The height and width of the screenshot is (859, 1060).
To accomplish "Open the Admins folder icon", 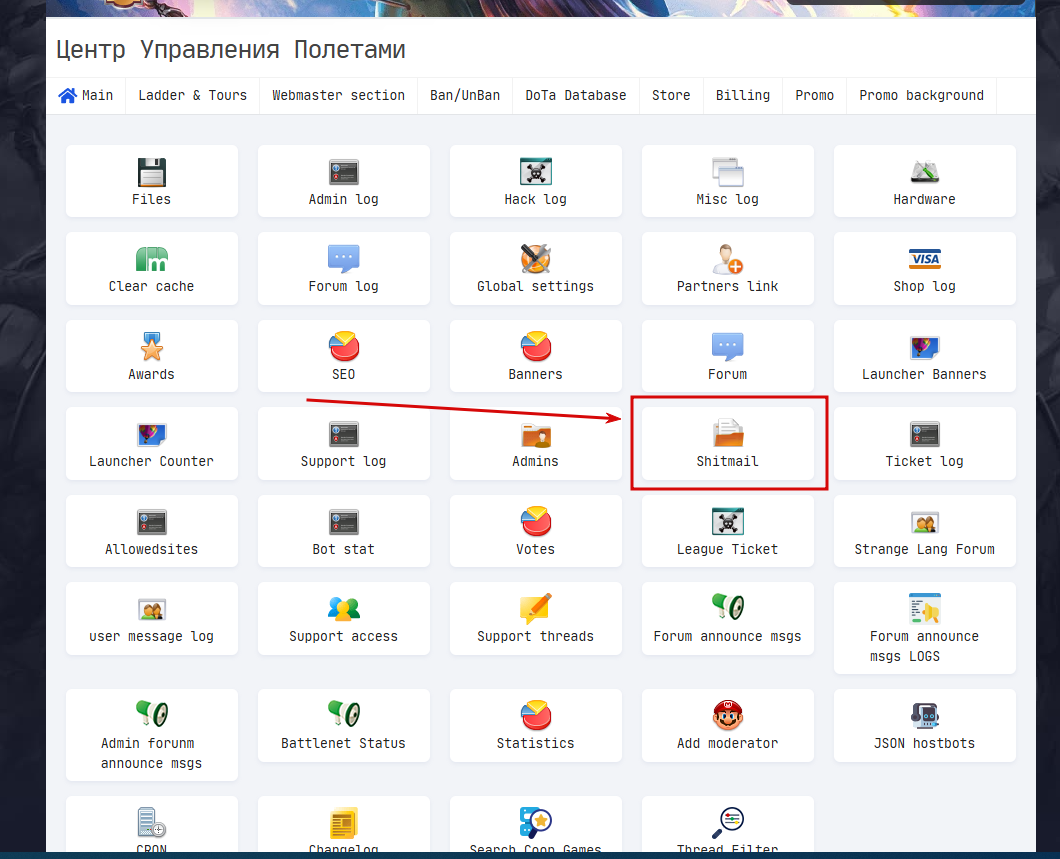I will 535,435.
